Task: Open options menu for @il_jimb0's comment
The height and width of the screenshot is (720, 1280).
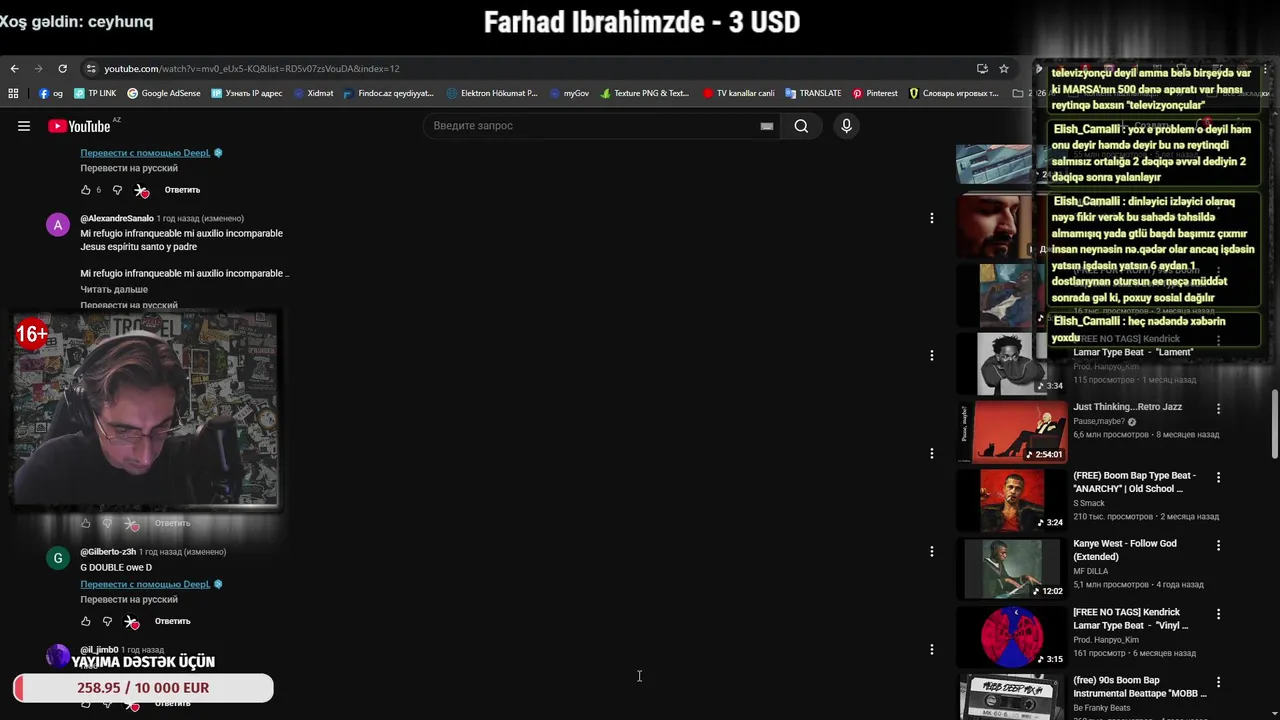Action: click(931, 649)
